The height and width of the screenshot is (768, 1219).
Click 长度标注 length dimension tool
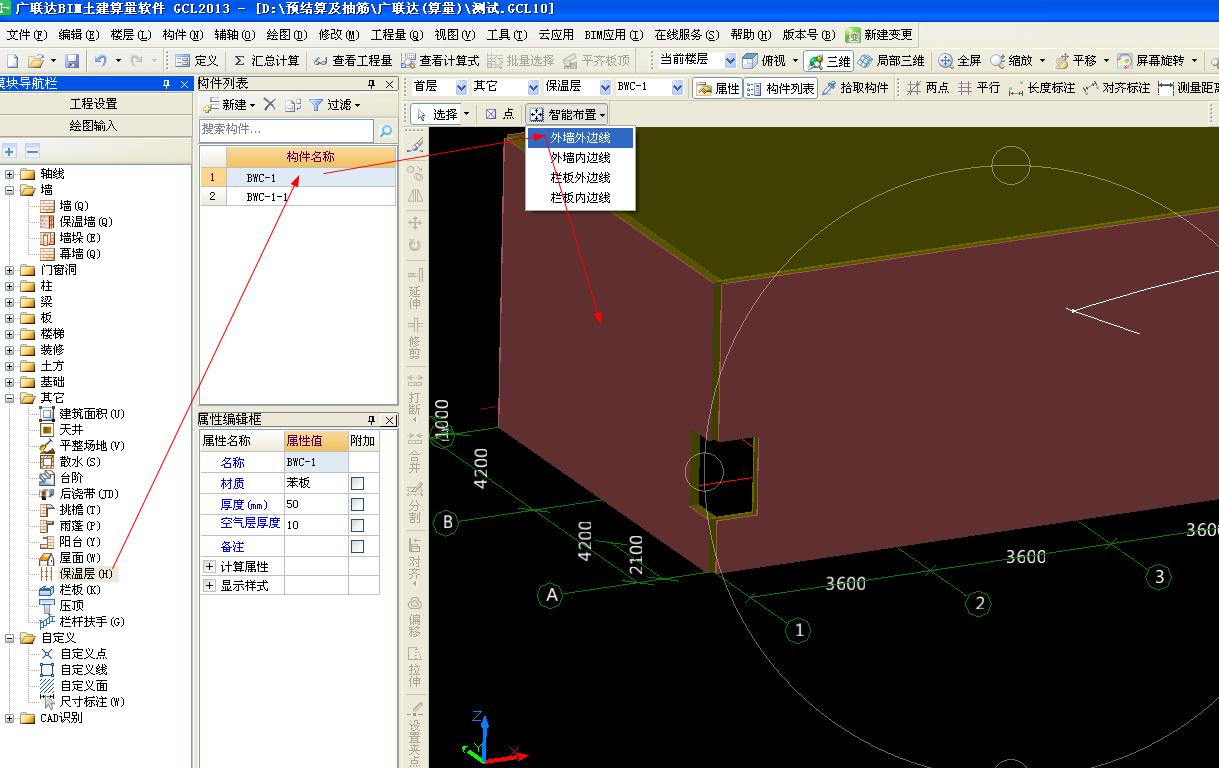[x=1042, y=88]
